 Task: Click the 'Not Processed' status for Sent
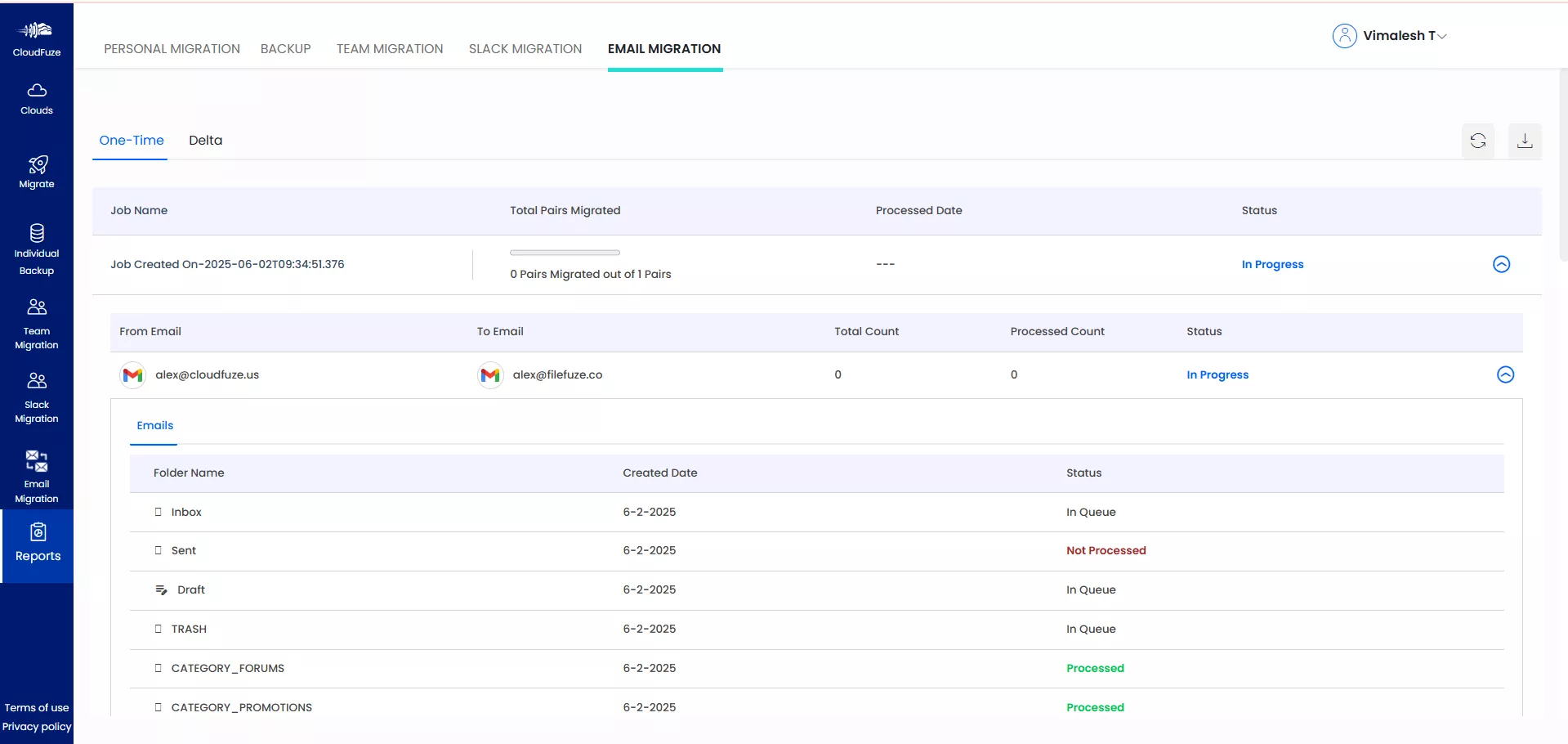[1106, 550]
